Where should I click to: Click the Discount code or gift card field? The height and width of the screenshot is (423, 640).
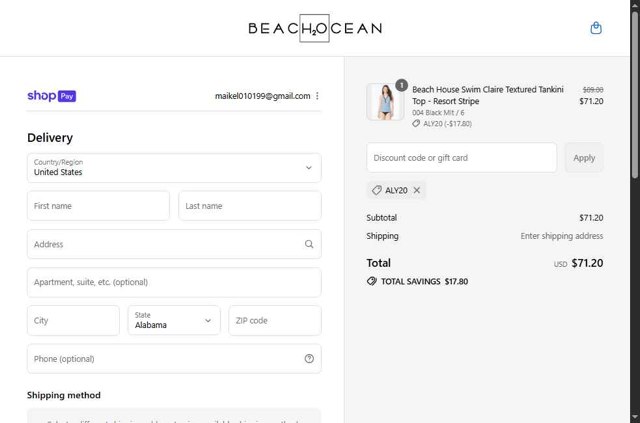pos(462,158)
